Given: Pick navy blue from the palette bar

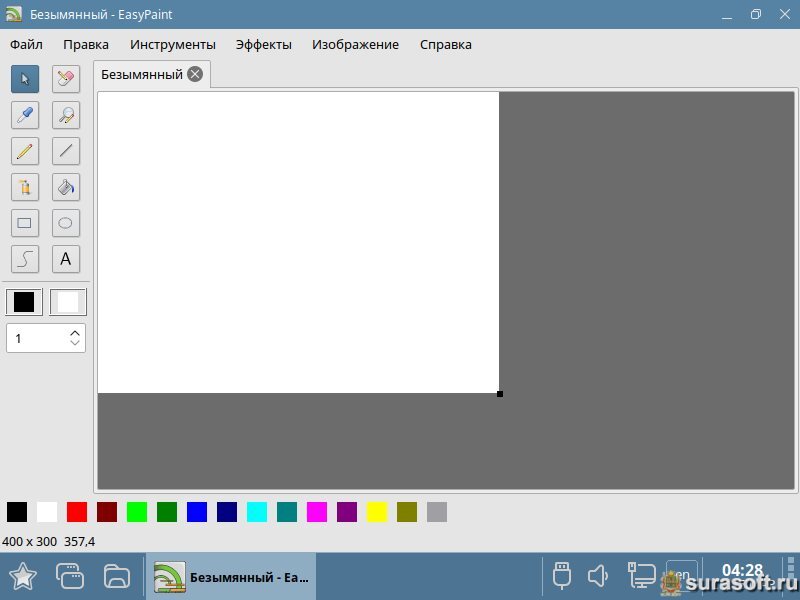Looking at the screenshot, I should click(227, 512).
